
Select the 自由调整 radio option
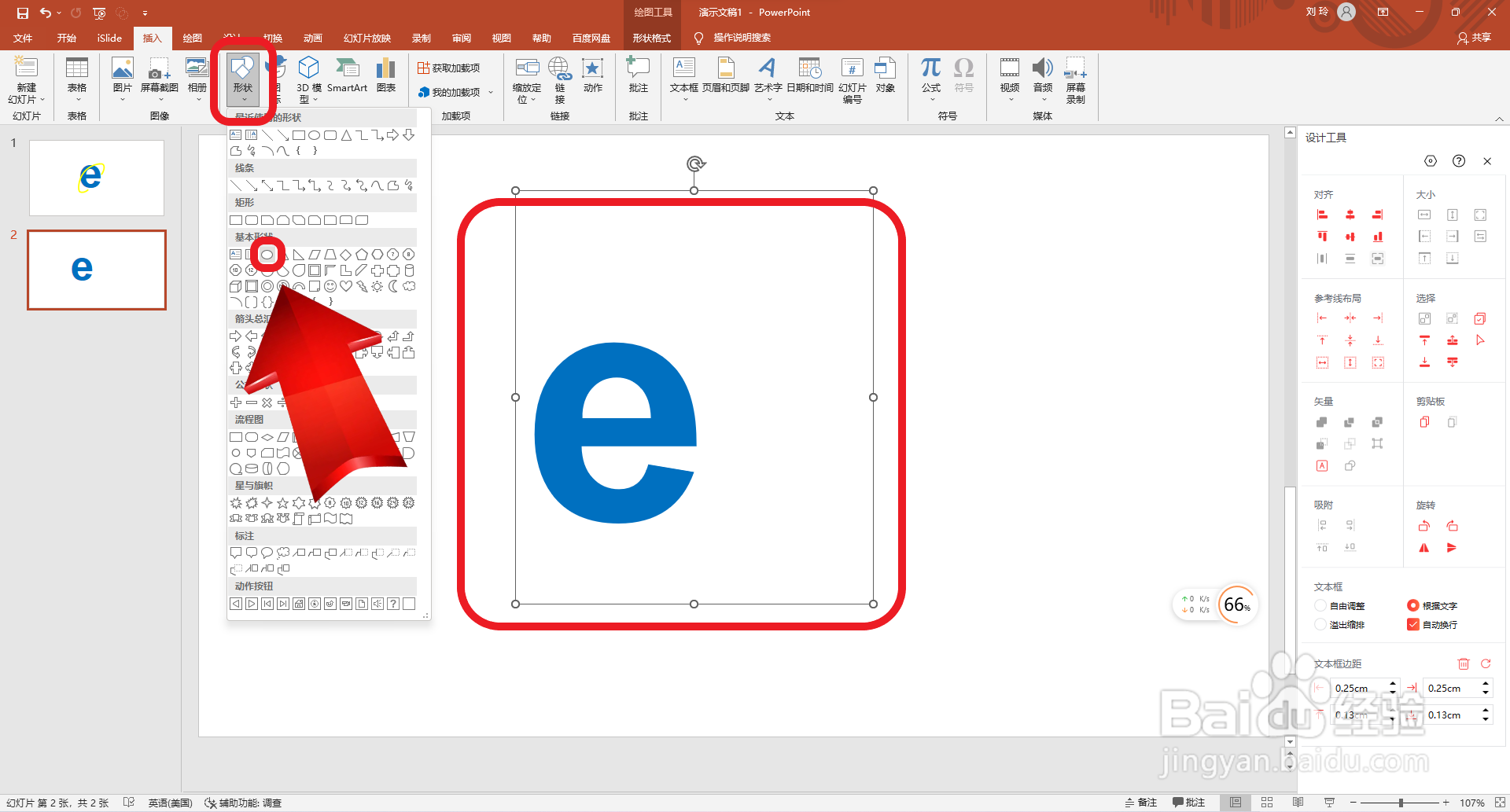coord(1320,605)
